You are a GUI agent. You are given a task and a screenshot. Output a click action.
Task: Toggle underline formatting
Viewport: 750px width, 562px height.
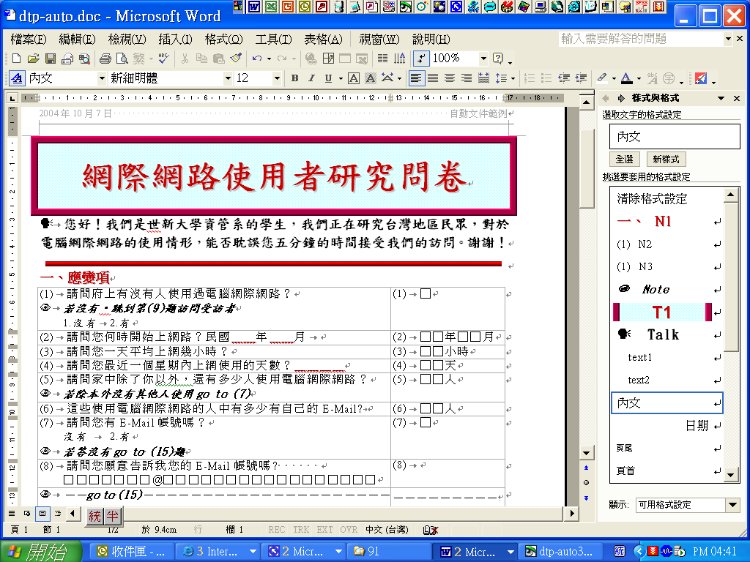328,78
